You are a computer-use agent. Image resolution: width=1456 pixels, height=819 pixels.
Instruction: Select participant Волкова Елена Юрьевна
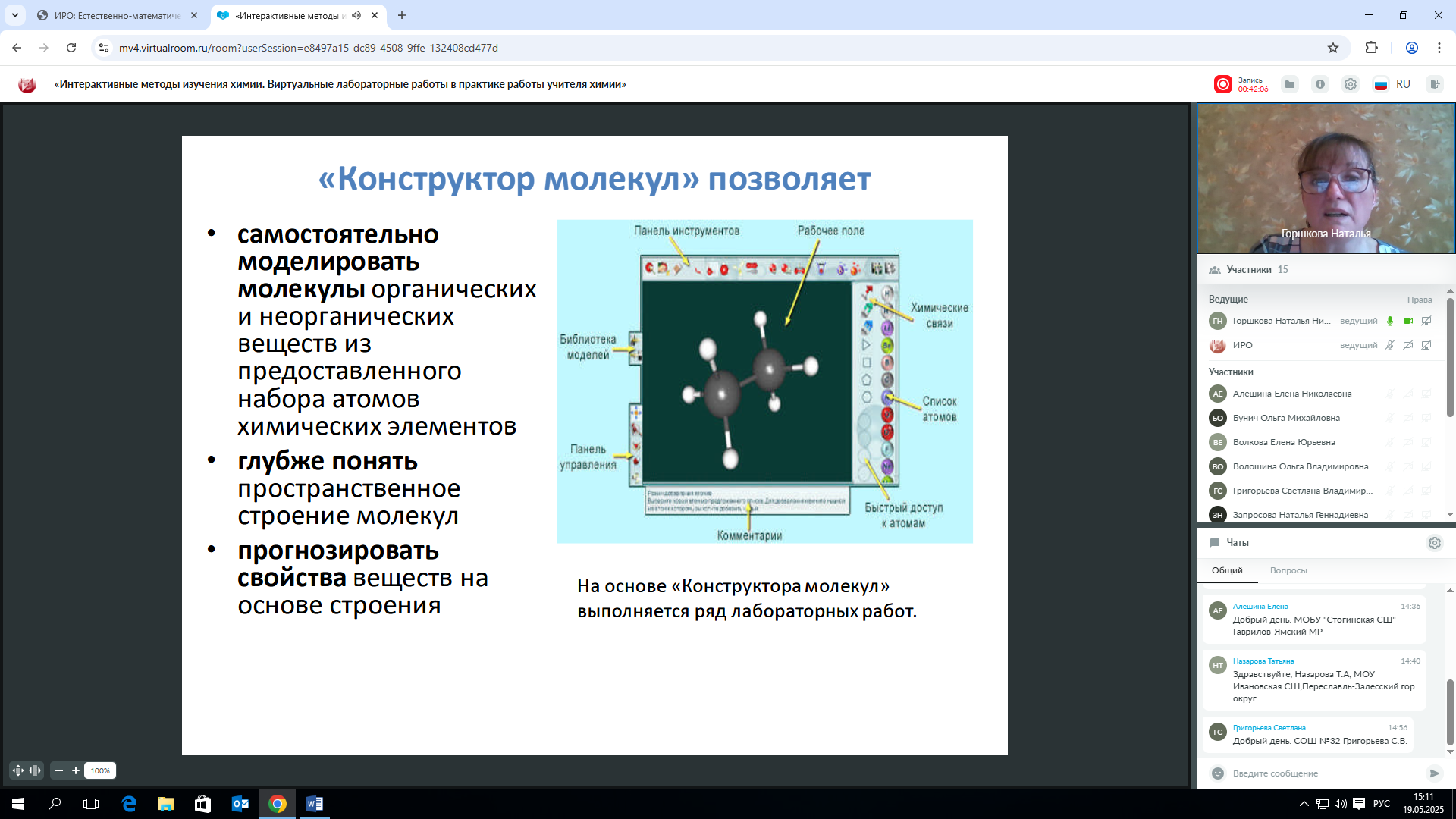[1284, 442]
